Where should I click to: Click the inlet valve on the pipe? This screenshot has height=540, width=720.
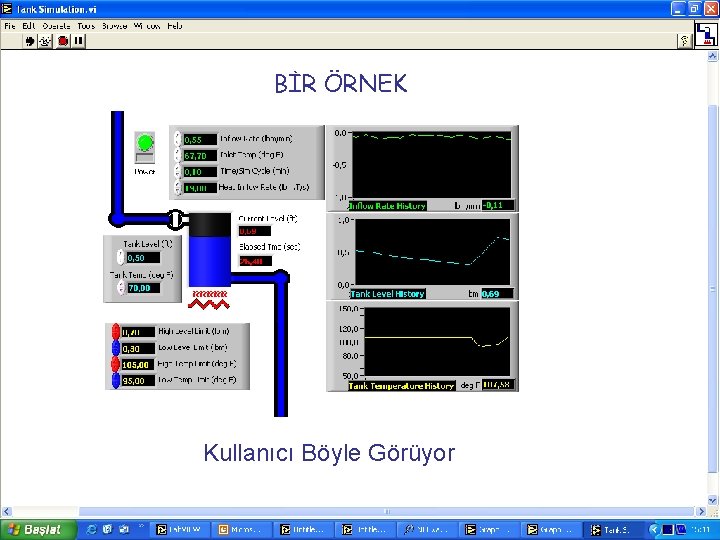175,219
